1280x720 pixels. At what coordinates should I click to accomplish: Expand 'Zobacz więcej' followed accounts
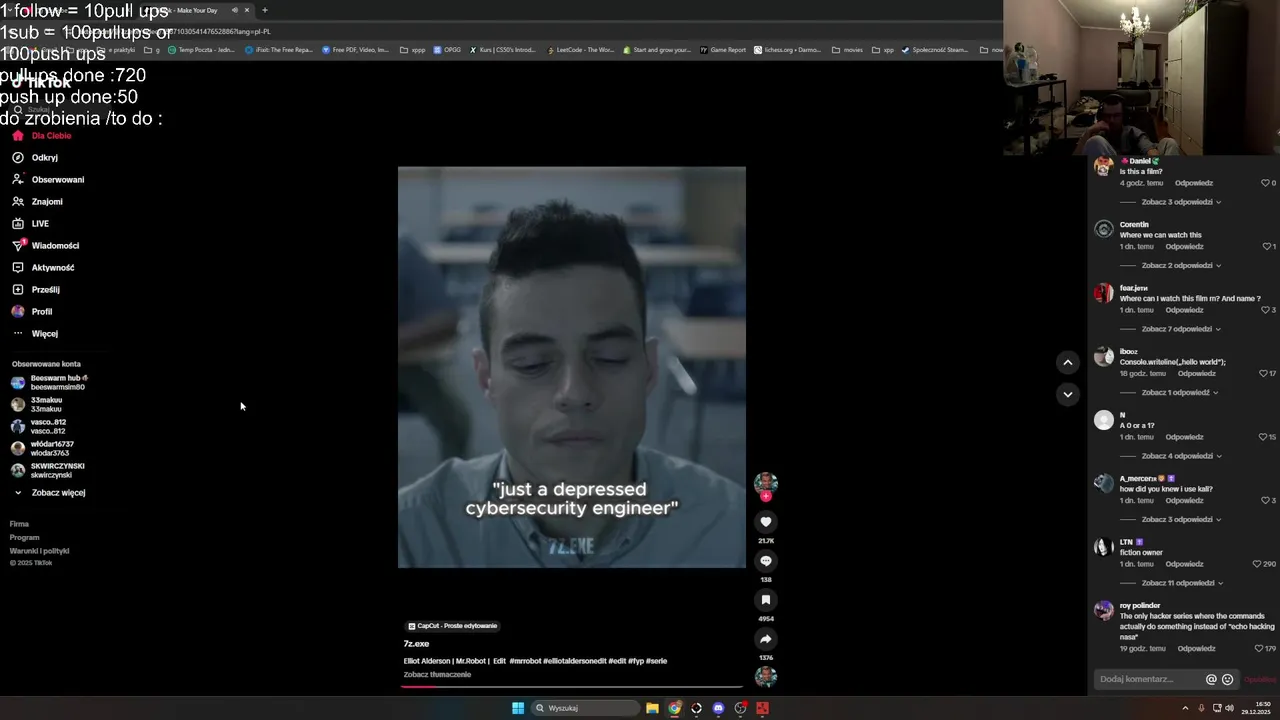[50, 493]
